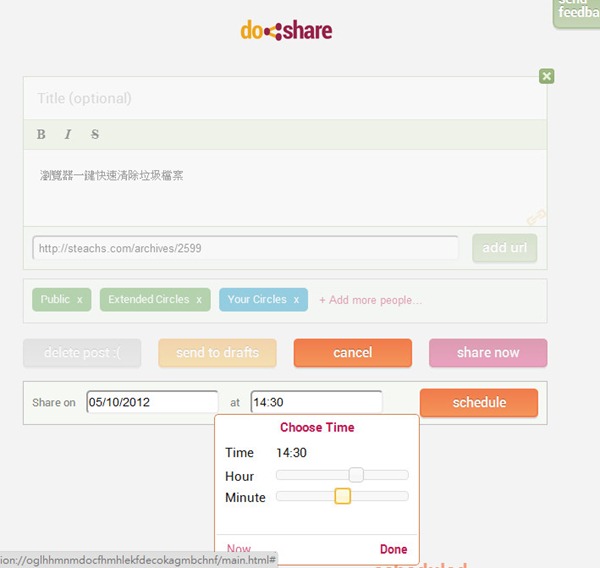Click the Title (optional) field

coord(285,98)
